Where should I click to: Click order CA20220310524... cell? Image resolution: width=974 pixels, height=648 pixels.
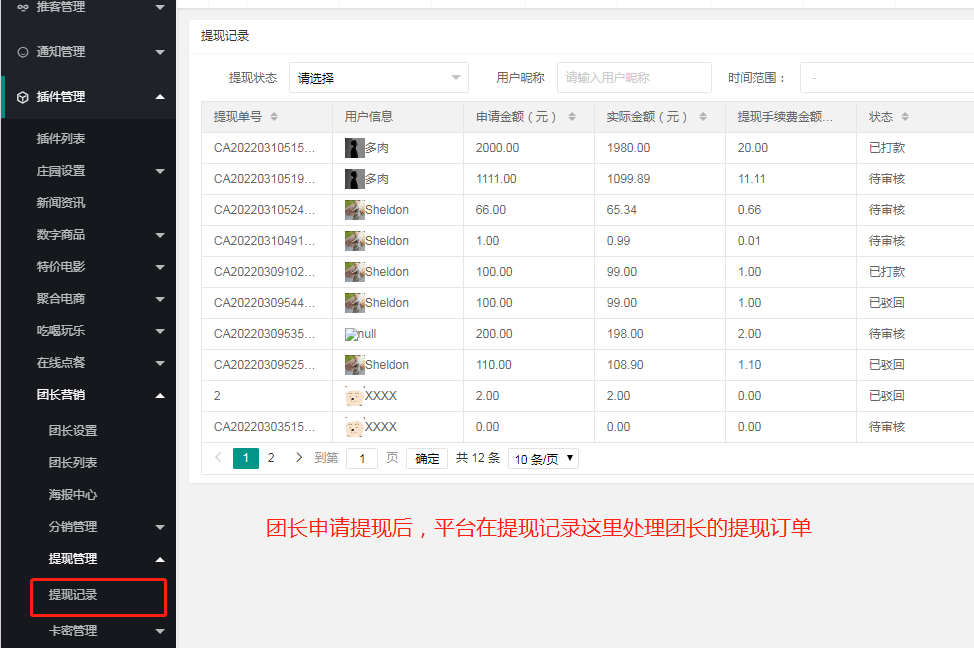click(x=265, y=210)
